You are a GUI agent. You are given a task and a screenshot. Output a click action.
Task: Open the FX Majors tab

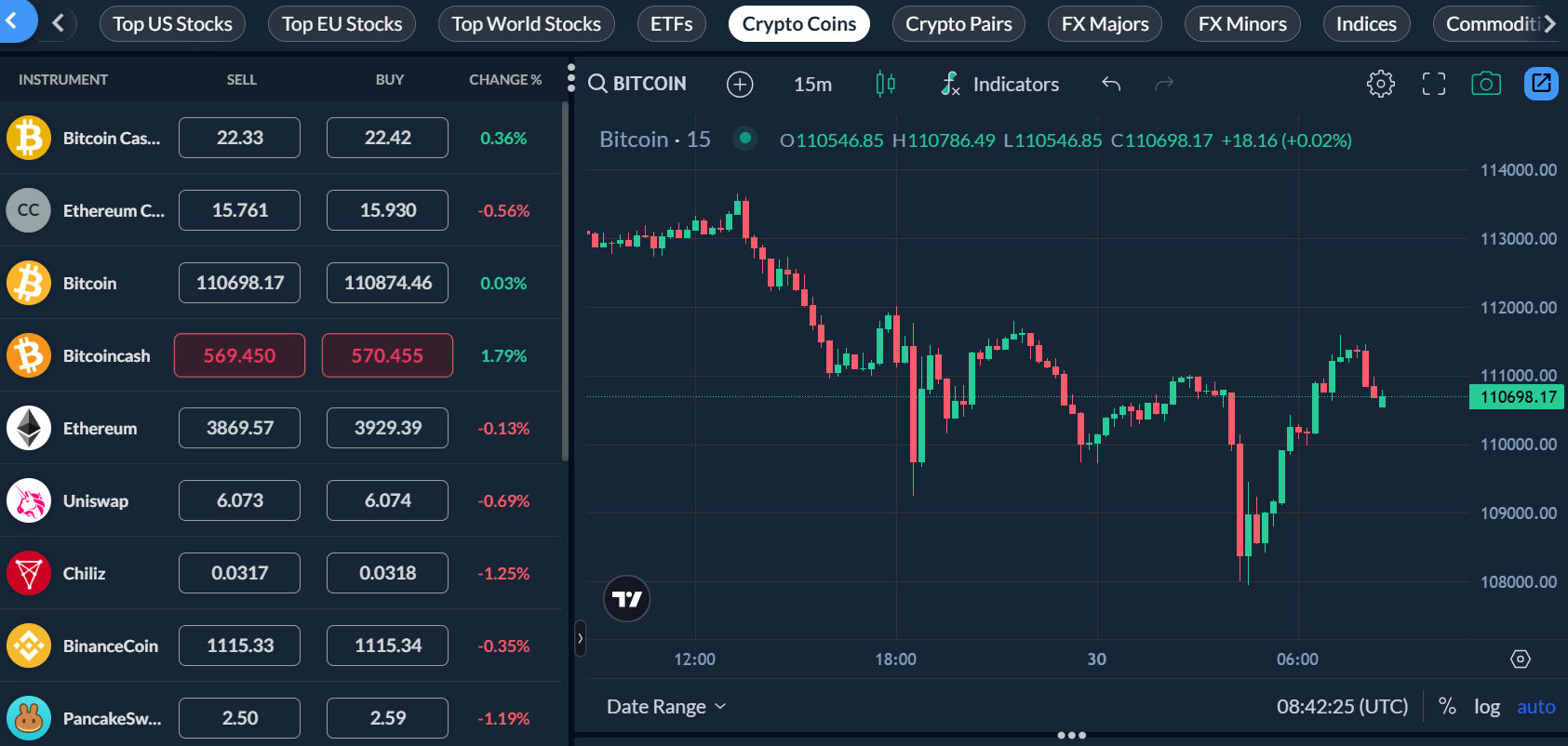click(1105, 24)
